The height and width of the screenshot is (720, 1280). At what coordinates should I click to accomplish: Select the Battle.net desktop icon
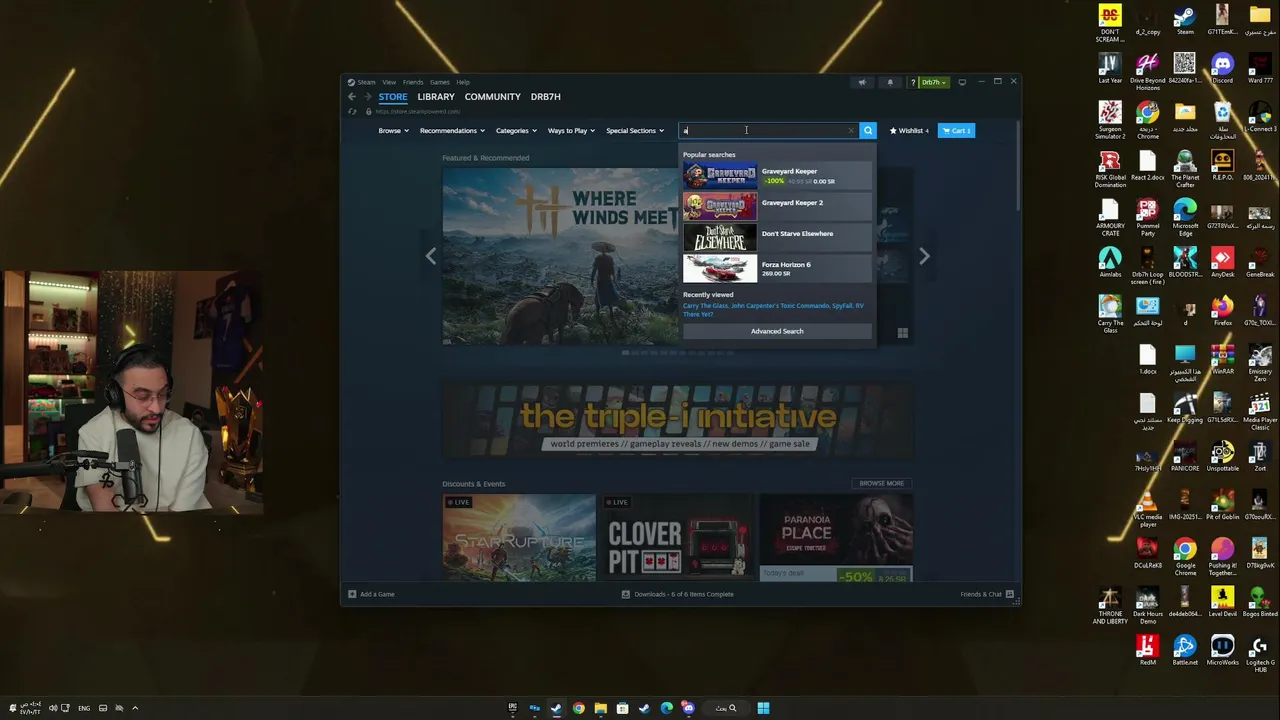[x=1185, y=649]
